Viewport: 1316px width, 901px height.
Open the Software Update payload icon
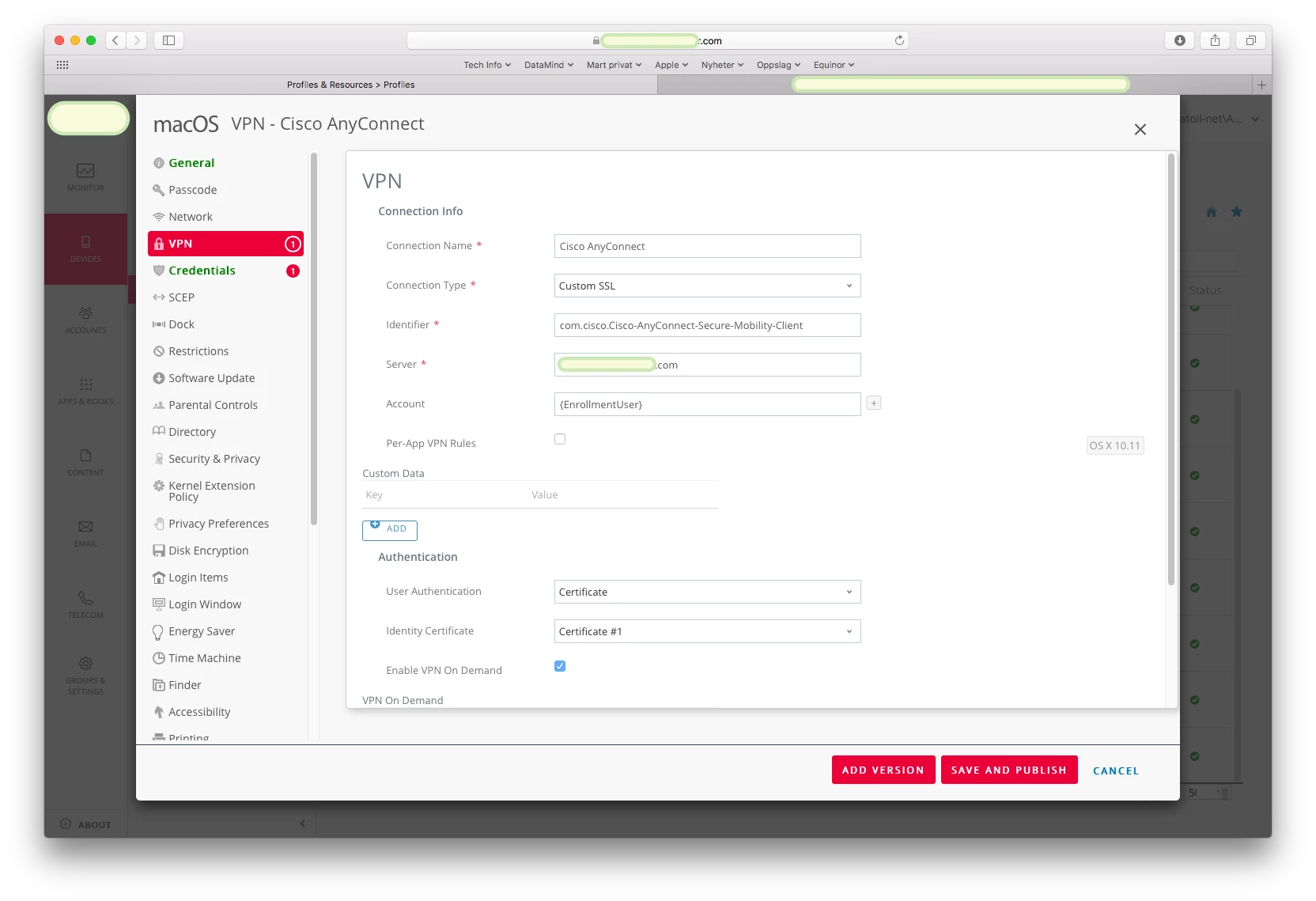point(158,378)
